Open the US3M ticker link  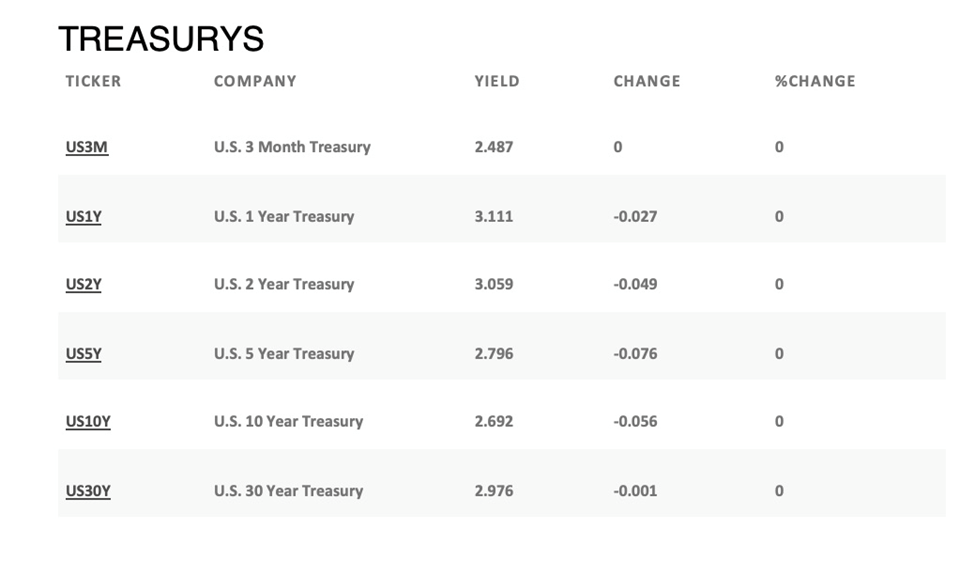[x=87, y=147]
